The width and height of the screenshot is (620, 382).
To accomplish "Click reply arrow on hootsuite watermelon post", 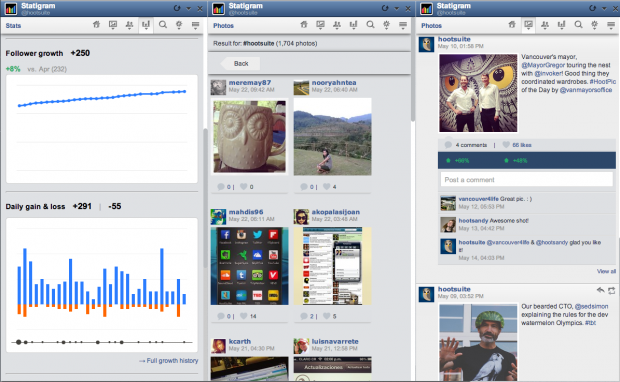I will pos(600,291).
